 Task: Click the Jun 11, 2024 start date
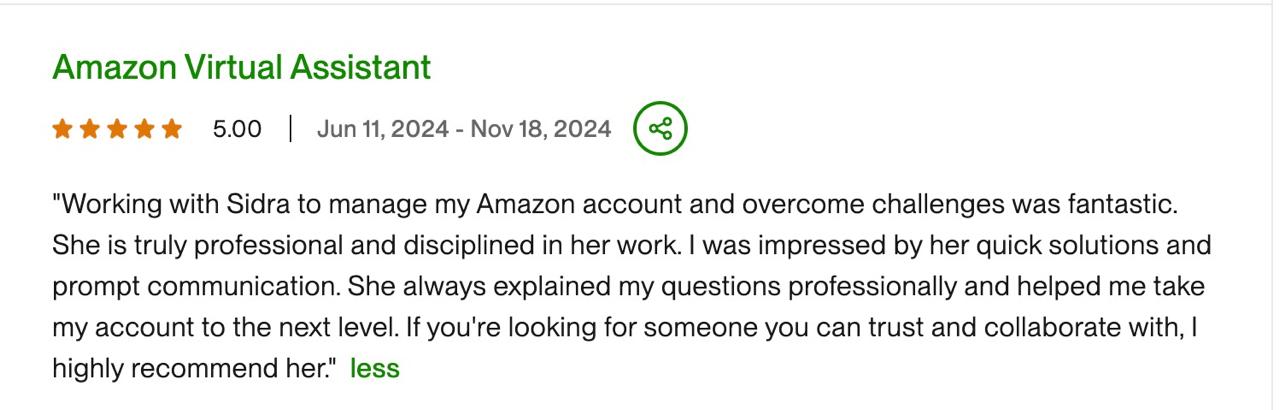click(383, 129)
